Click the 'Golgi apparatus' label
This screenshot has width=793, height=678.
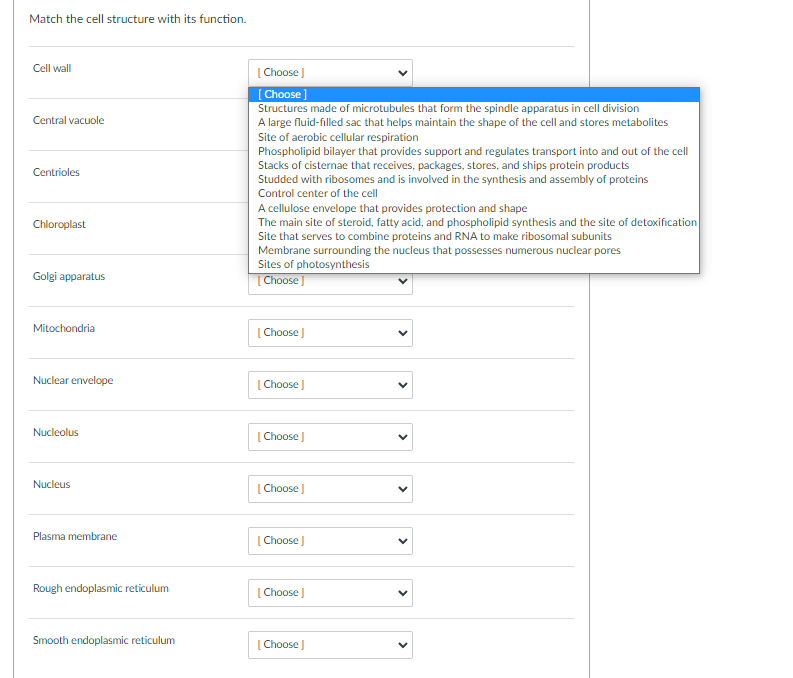tap(69, 277)
